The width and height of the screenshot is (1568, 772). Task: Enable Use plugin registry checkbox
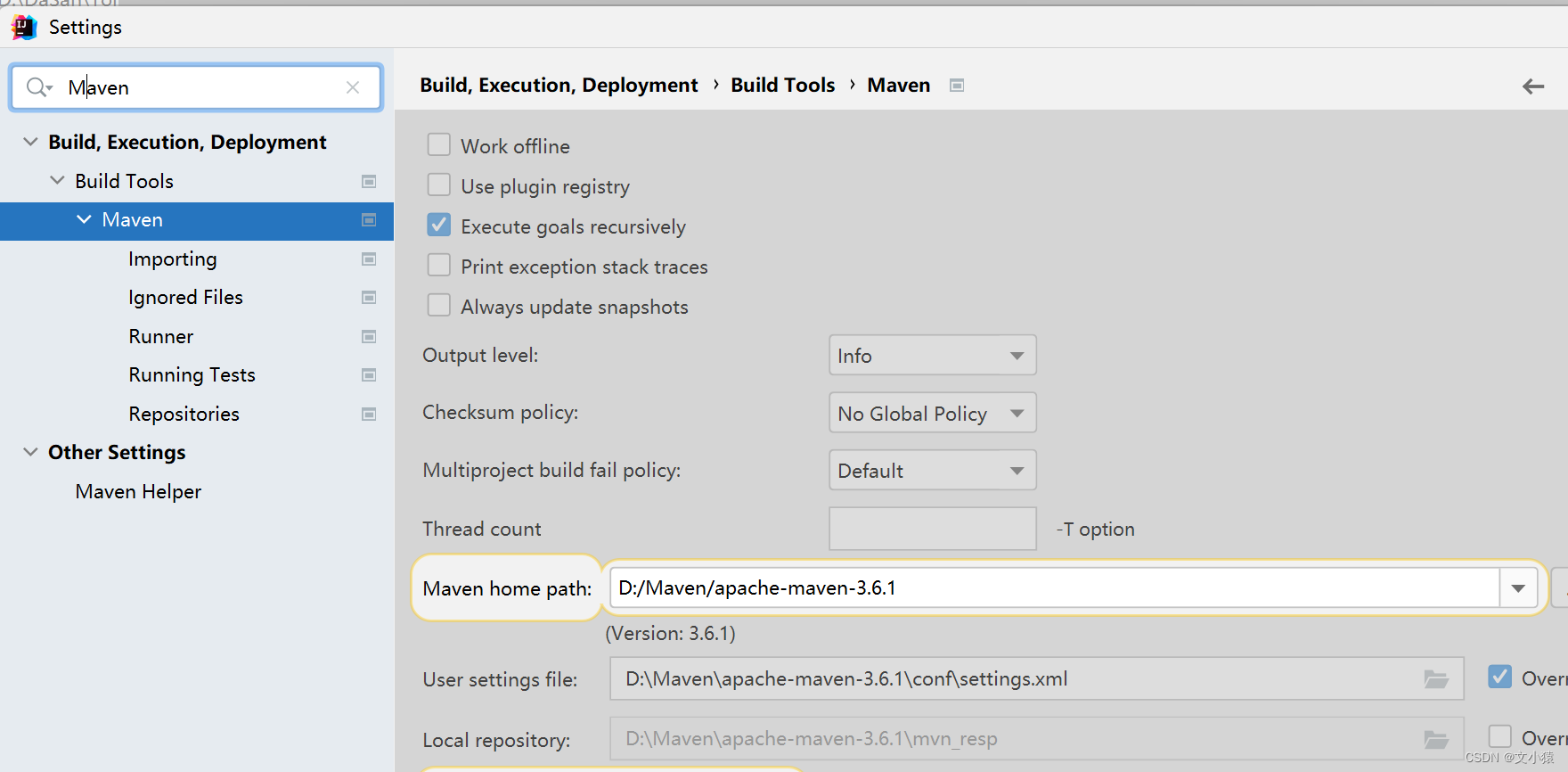tap(439, 185)
